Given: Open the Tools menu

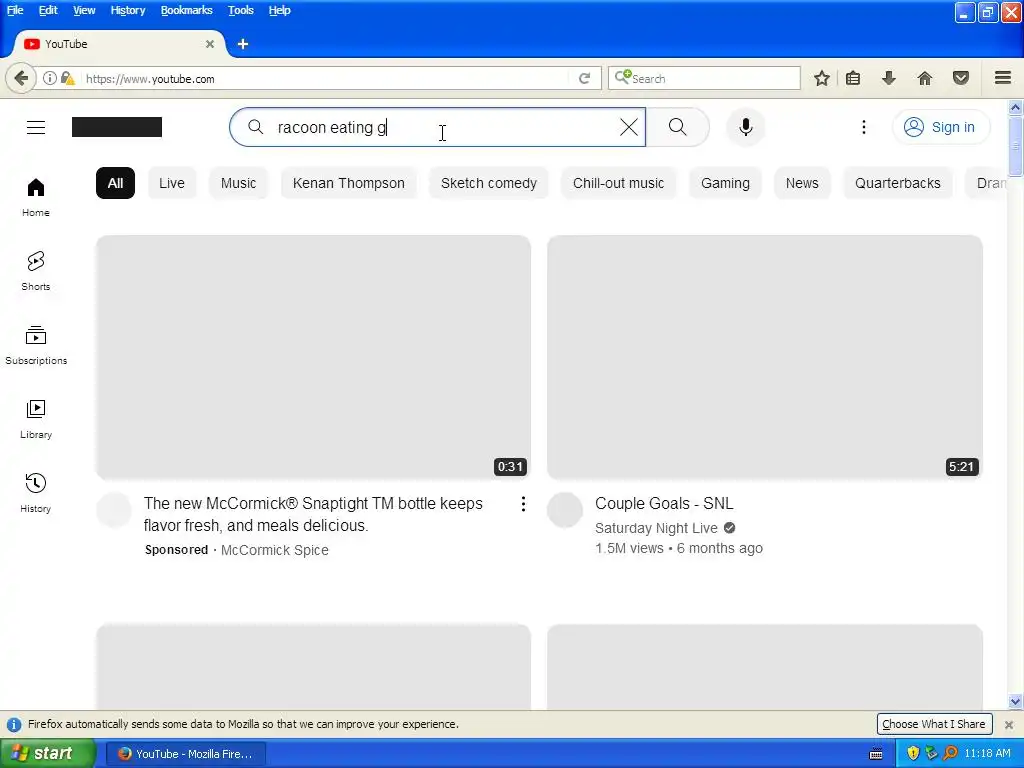Looking at the screenshot, I should [240, 10].
